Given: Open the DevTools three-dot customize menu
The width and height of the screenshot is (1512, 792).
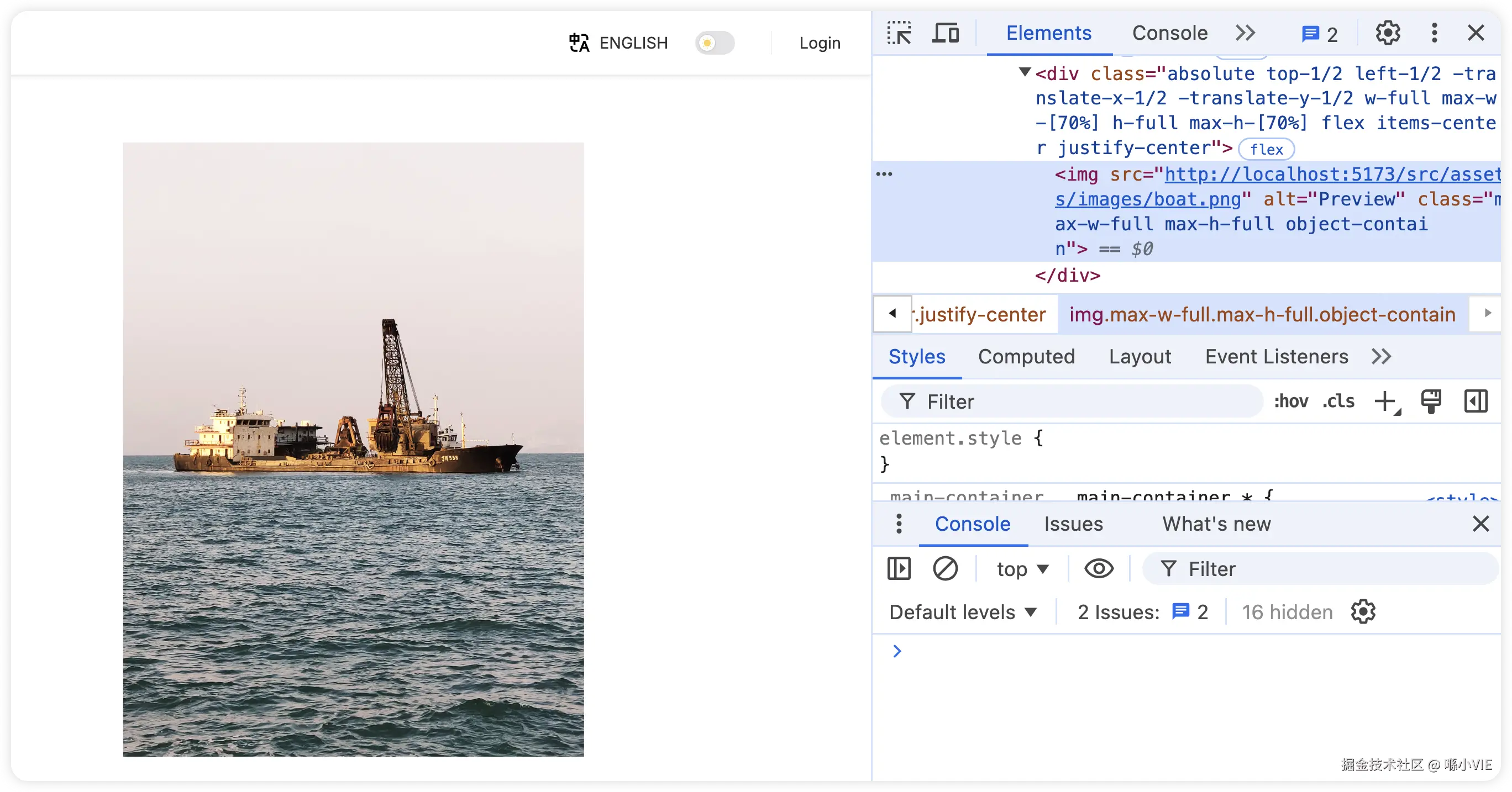Looking at the screenshot, I should click(1434, 33).
